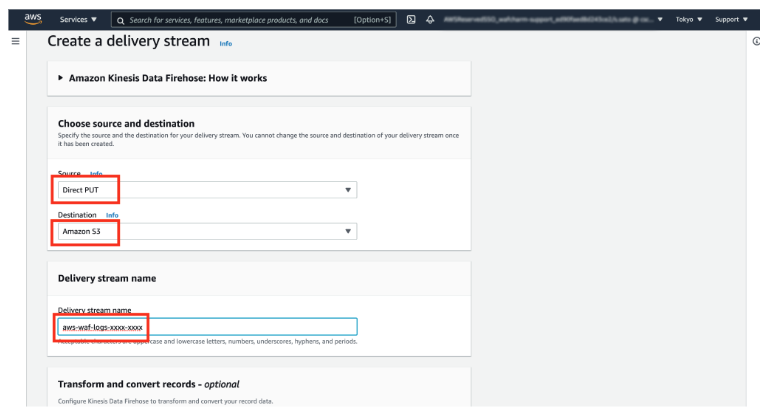Screen dimensions: 760x415
Task: Expand the Destination dropdown showing Amazon S3
Action: click(206, 231)
